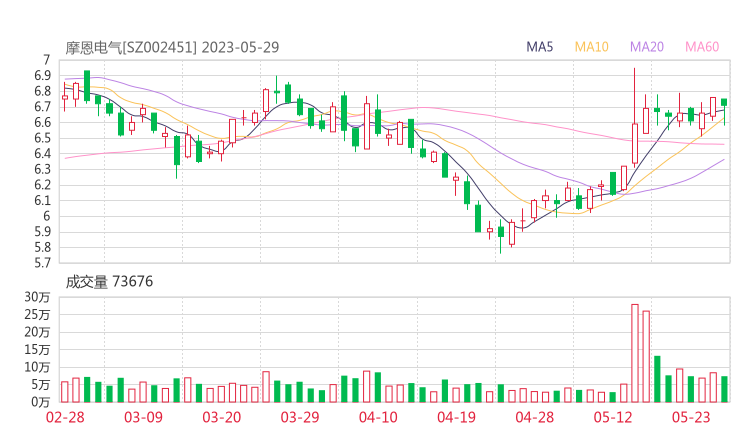740x440 pixels.
Task: Click the 04-19 date label
Action: 456,417
